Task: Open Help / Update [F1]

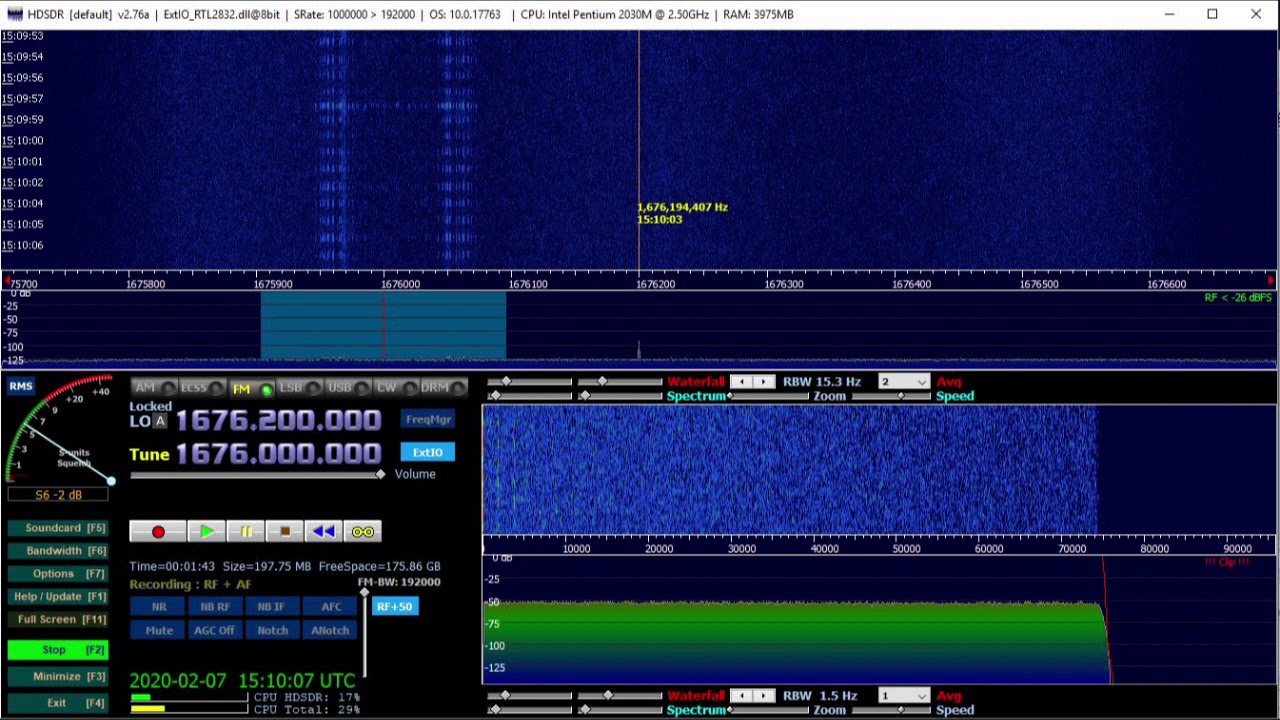Action: (58, 597)
